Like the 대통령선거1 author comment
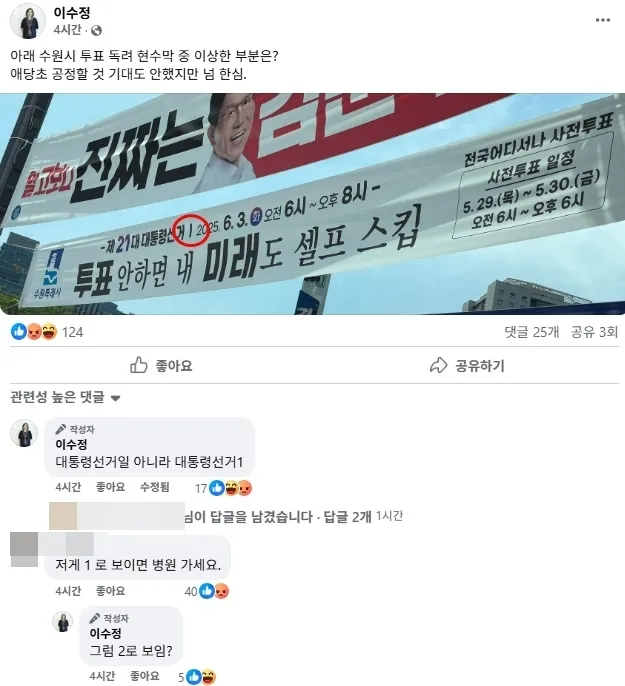The image size is (625, 686). (110, 487)
